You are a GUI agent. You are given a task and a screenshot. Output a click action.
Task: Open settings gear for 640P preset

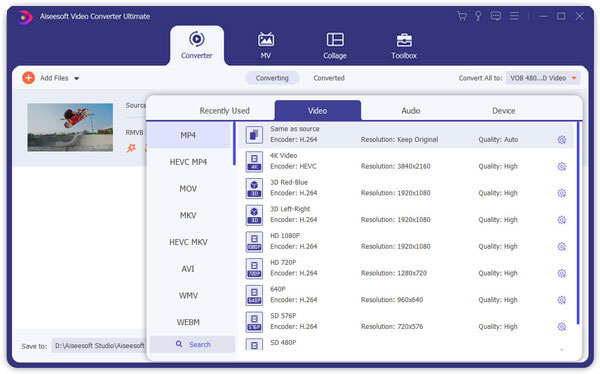[562, 300]
